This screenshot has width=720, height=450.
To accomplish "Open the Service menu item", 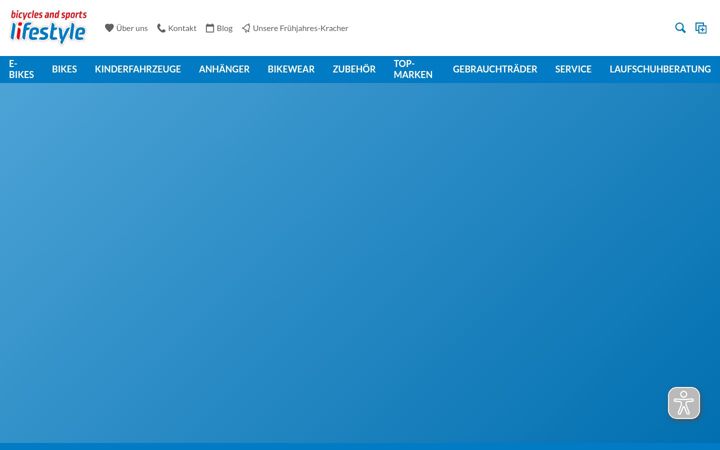I will 573,69.
